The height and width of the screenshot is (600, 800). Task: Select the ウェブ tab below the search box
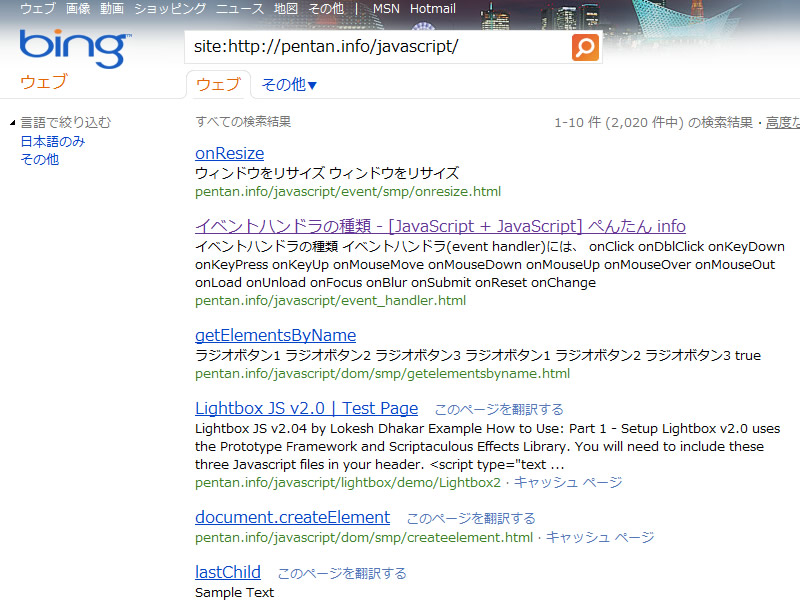coord(218,84)
